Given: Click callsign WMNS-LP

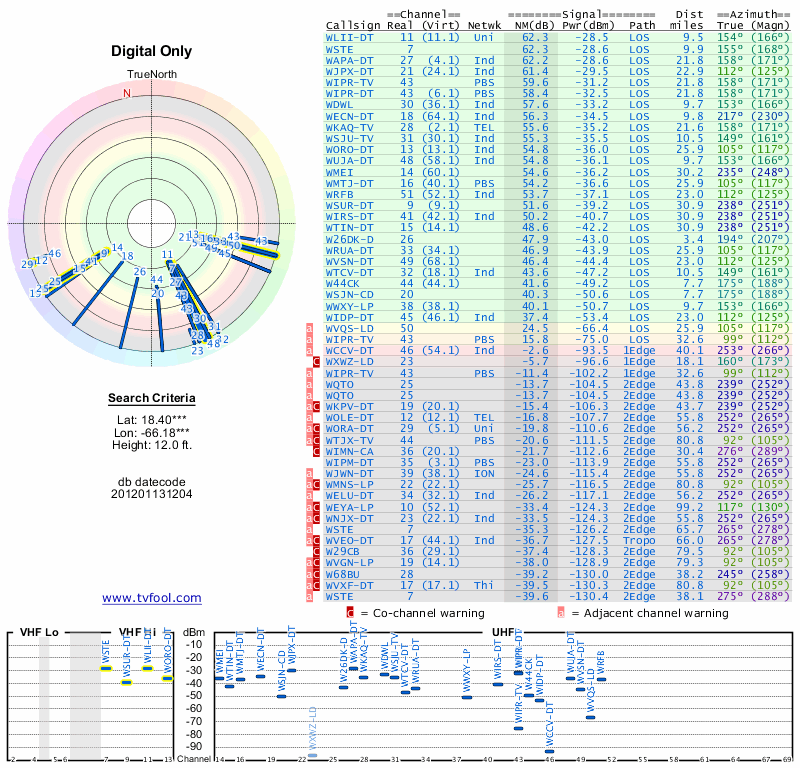Looking at the screenshot, I should [x=349, y=484].
